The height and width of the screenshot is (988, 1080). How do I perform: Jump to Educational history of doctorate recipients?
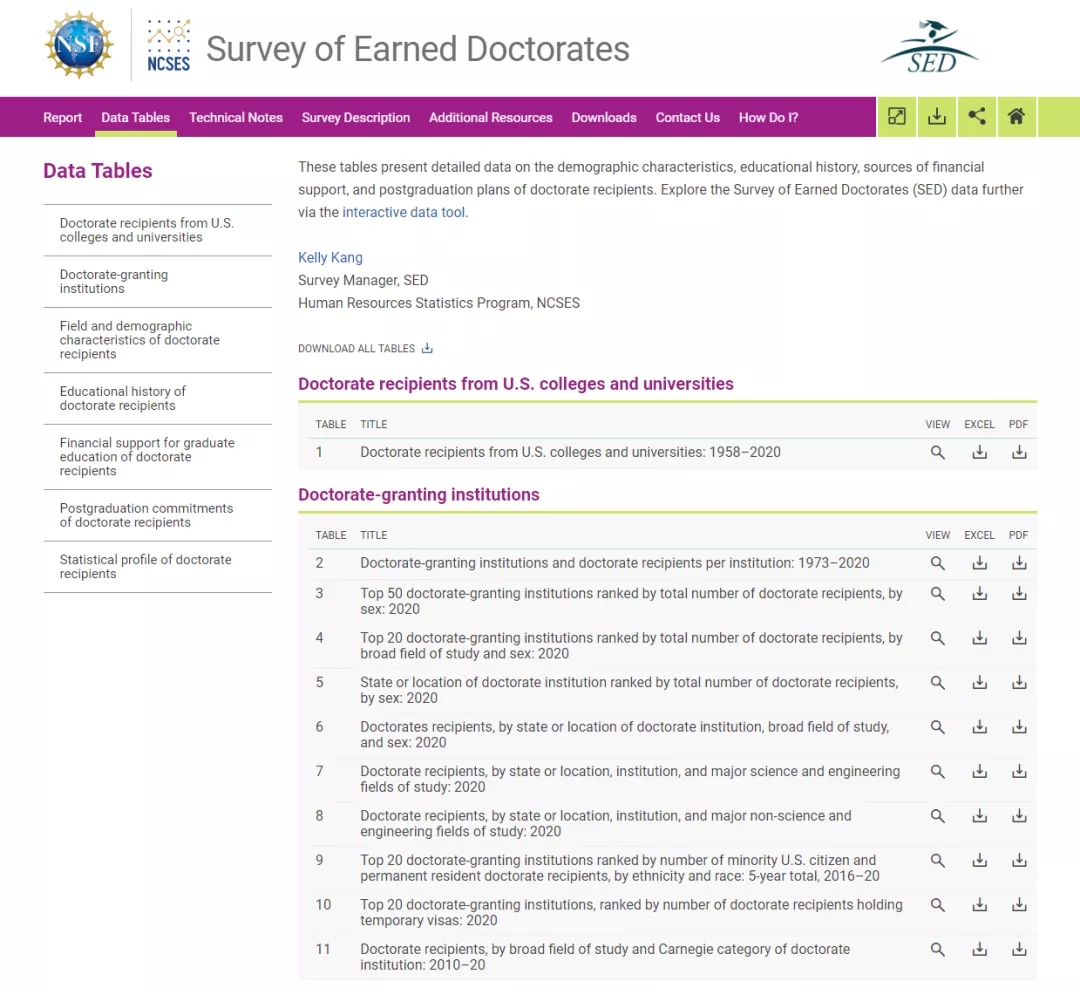[x=122, y=398]
